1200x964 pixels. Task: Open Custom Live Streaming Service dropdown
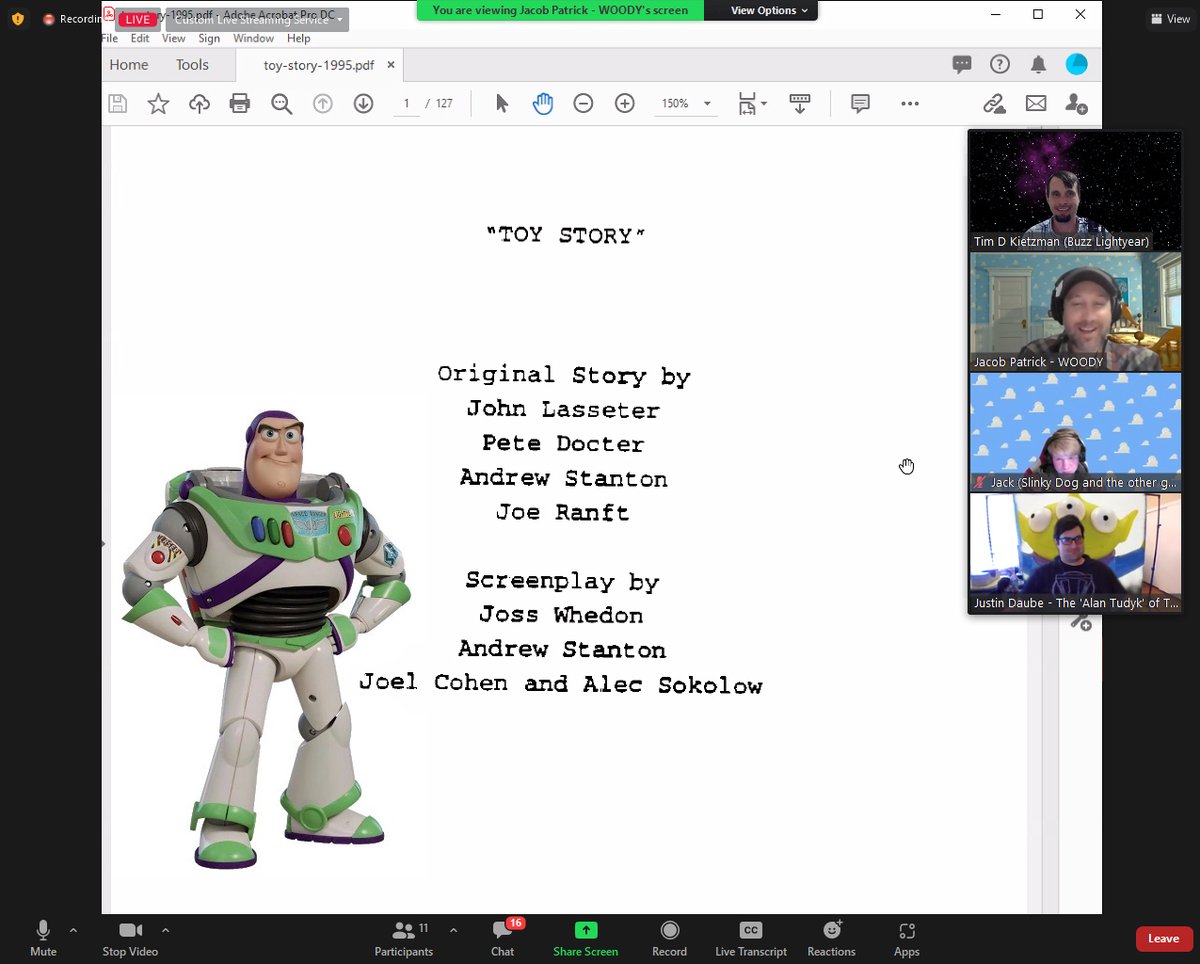click(x=257, y=20)
